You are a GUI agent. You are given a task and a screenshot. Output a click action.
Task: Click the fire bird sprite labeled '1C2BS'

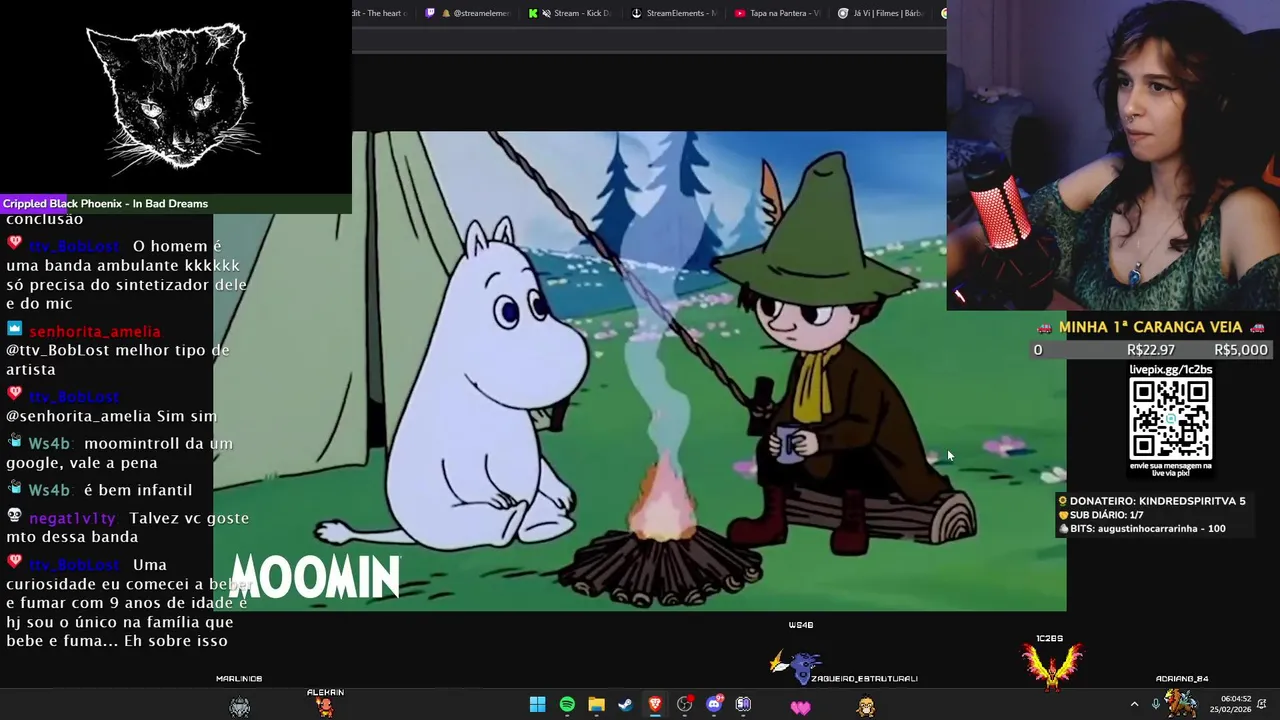1051,666
